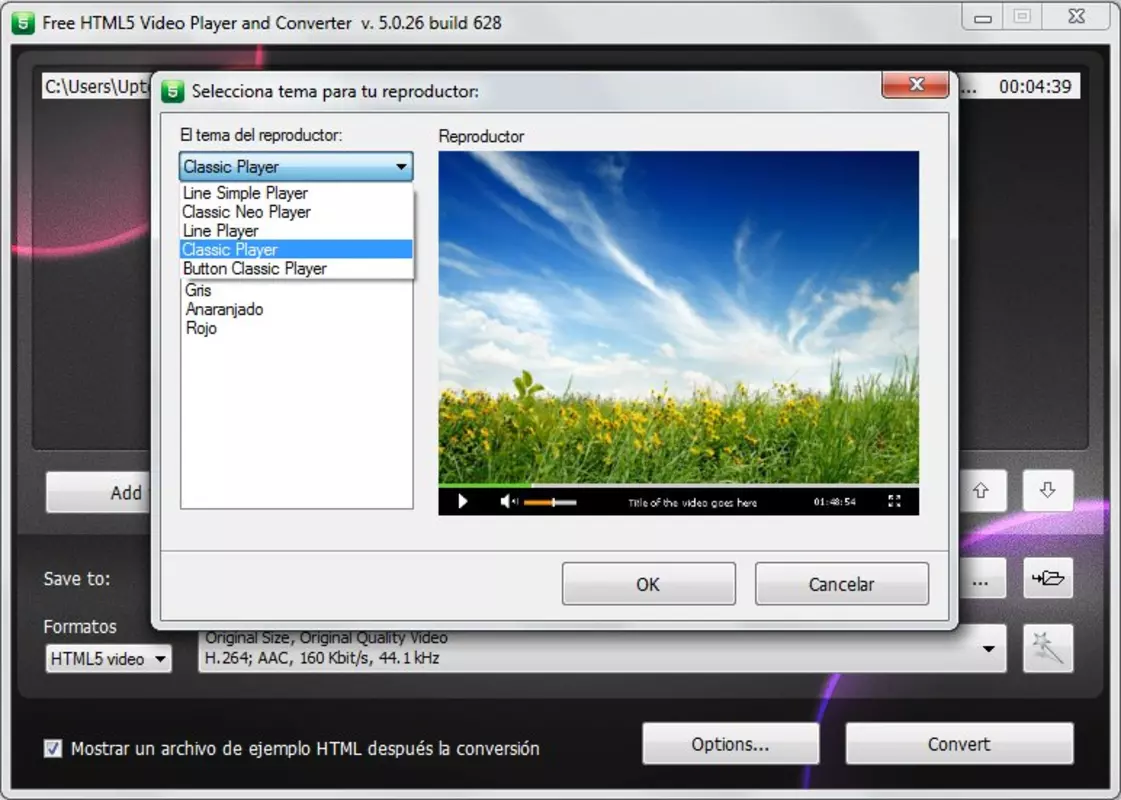Confirm the theme with the OK button
The height and width of the screenshot is (800, 1121).
pos(648,584)
